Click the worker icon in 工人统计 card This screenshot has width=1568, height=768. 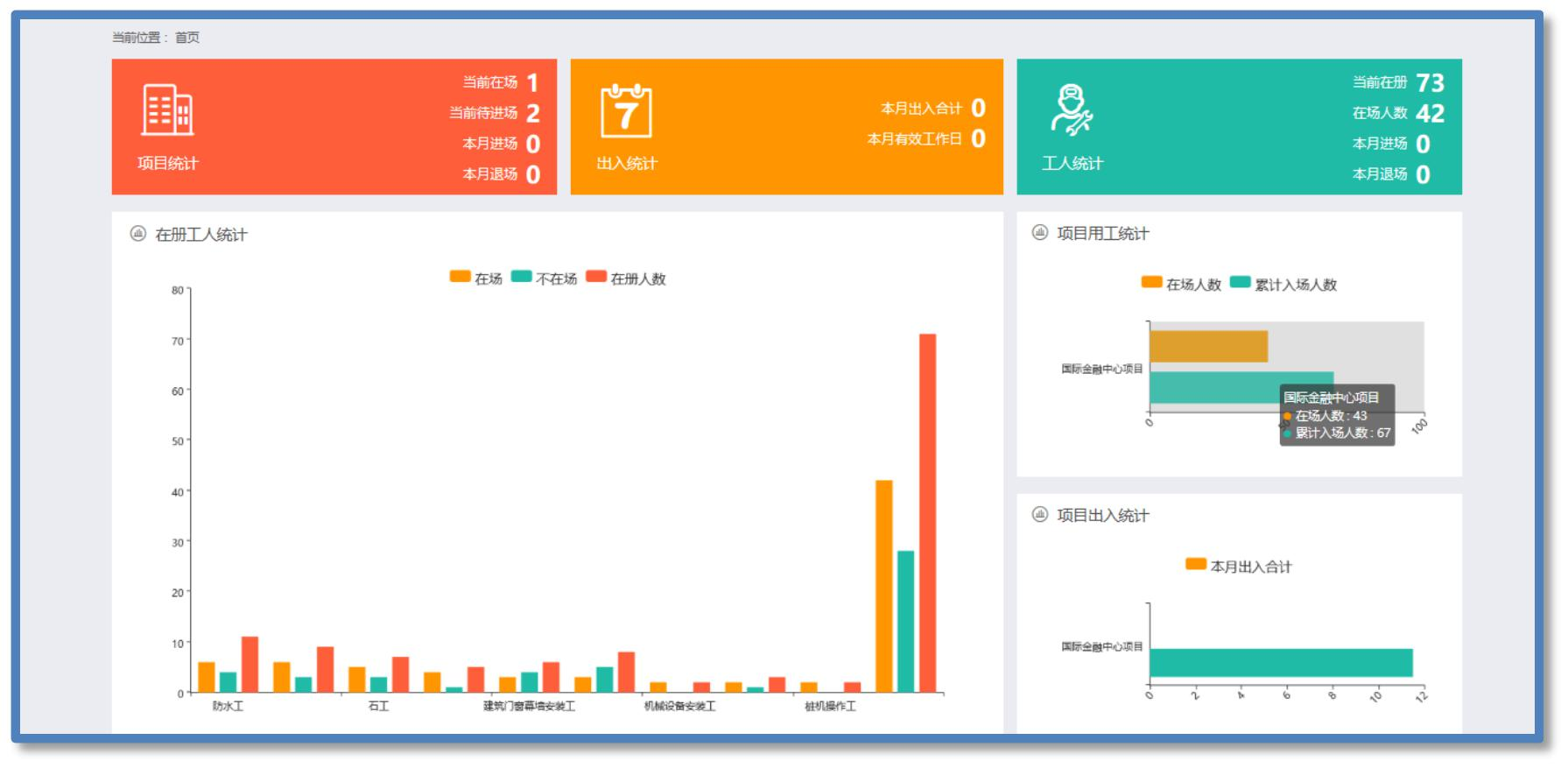(1072, 110)
